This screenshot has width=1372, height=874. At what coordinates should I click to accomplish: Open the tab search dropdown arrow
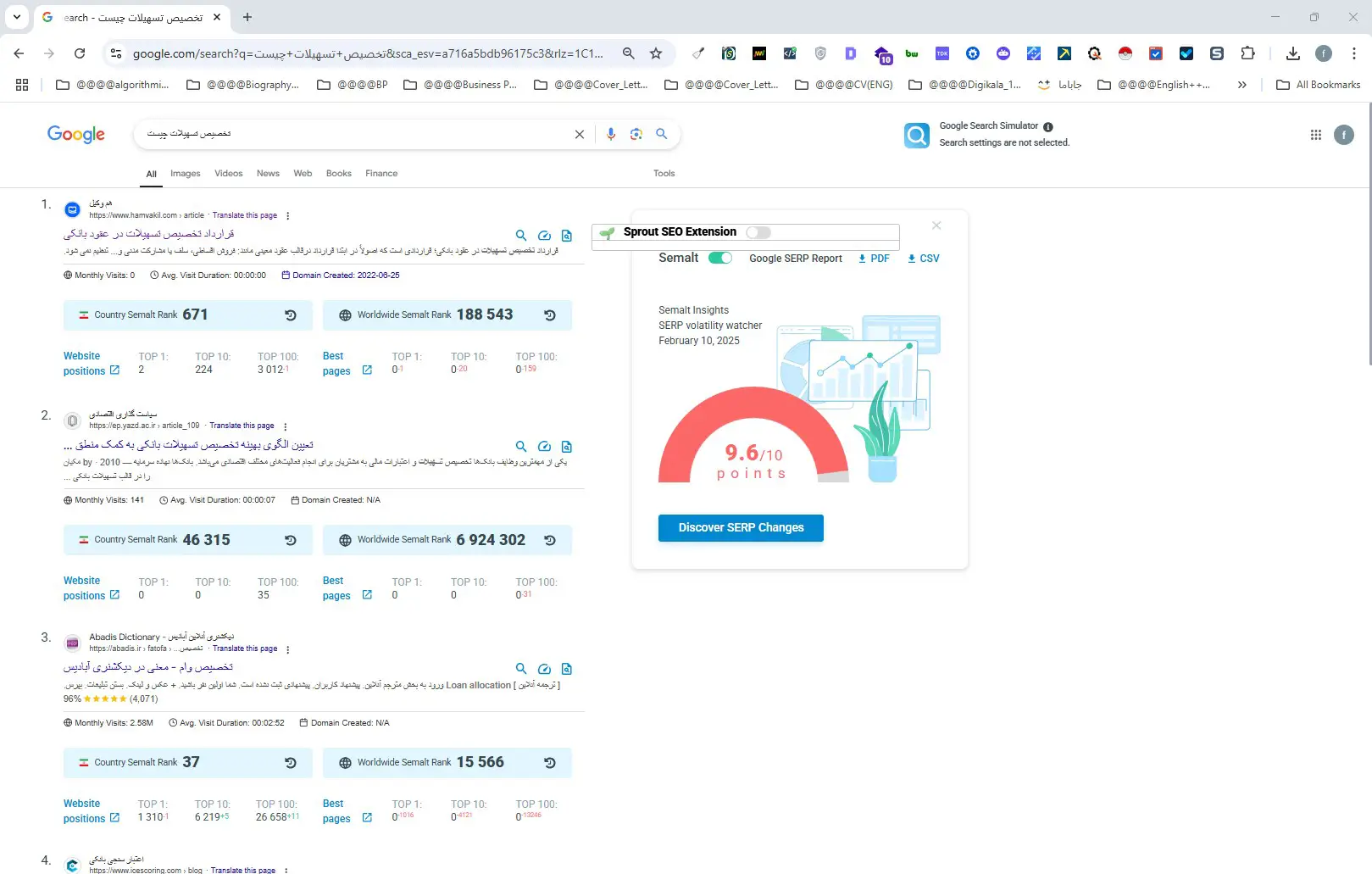point(17,17)
